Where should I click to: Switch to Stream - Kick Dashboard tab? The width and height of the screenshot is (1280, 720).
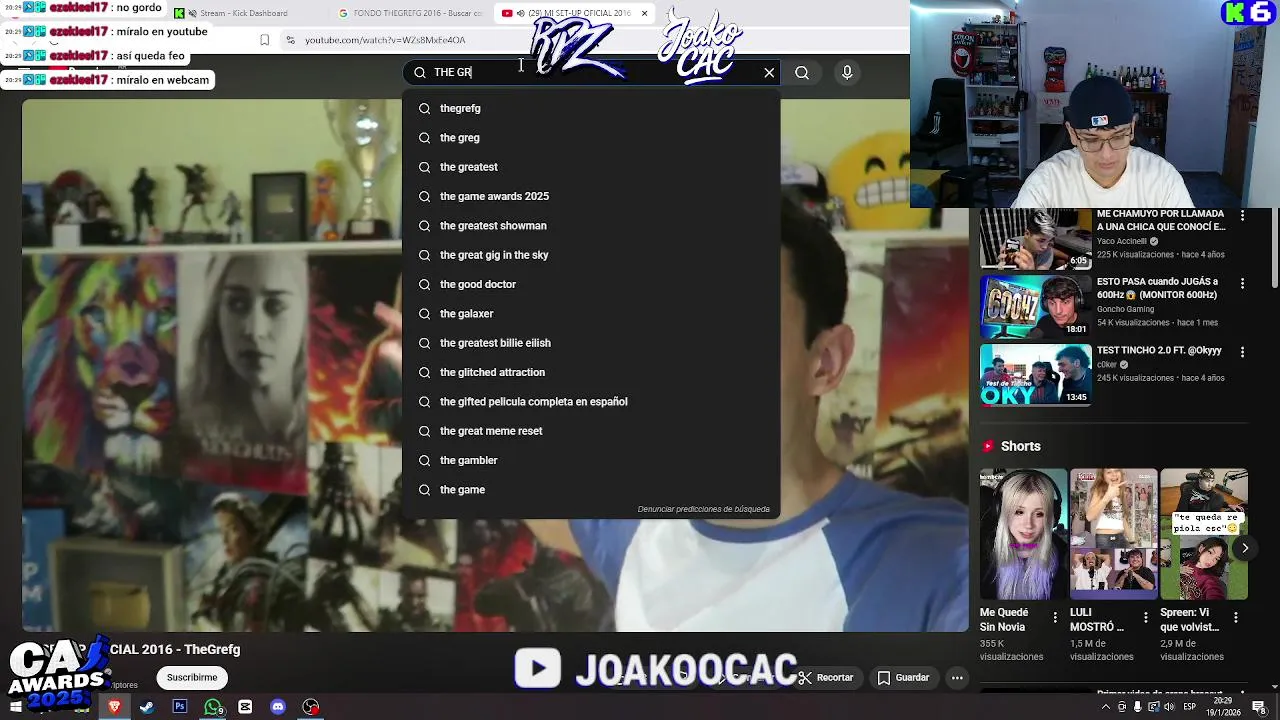[x=243, y=13]
